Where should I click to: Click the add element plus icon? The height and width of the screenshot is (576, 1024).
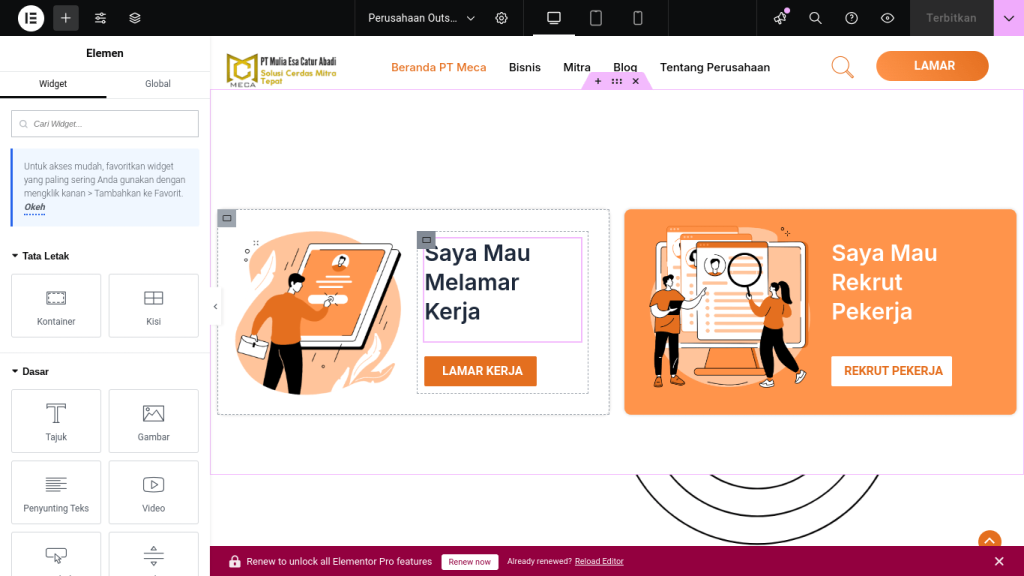pyautogui.click(x=65, y=18)
